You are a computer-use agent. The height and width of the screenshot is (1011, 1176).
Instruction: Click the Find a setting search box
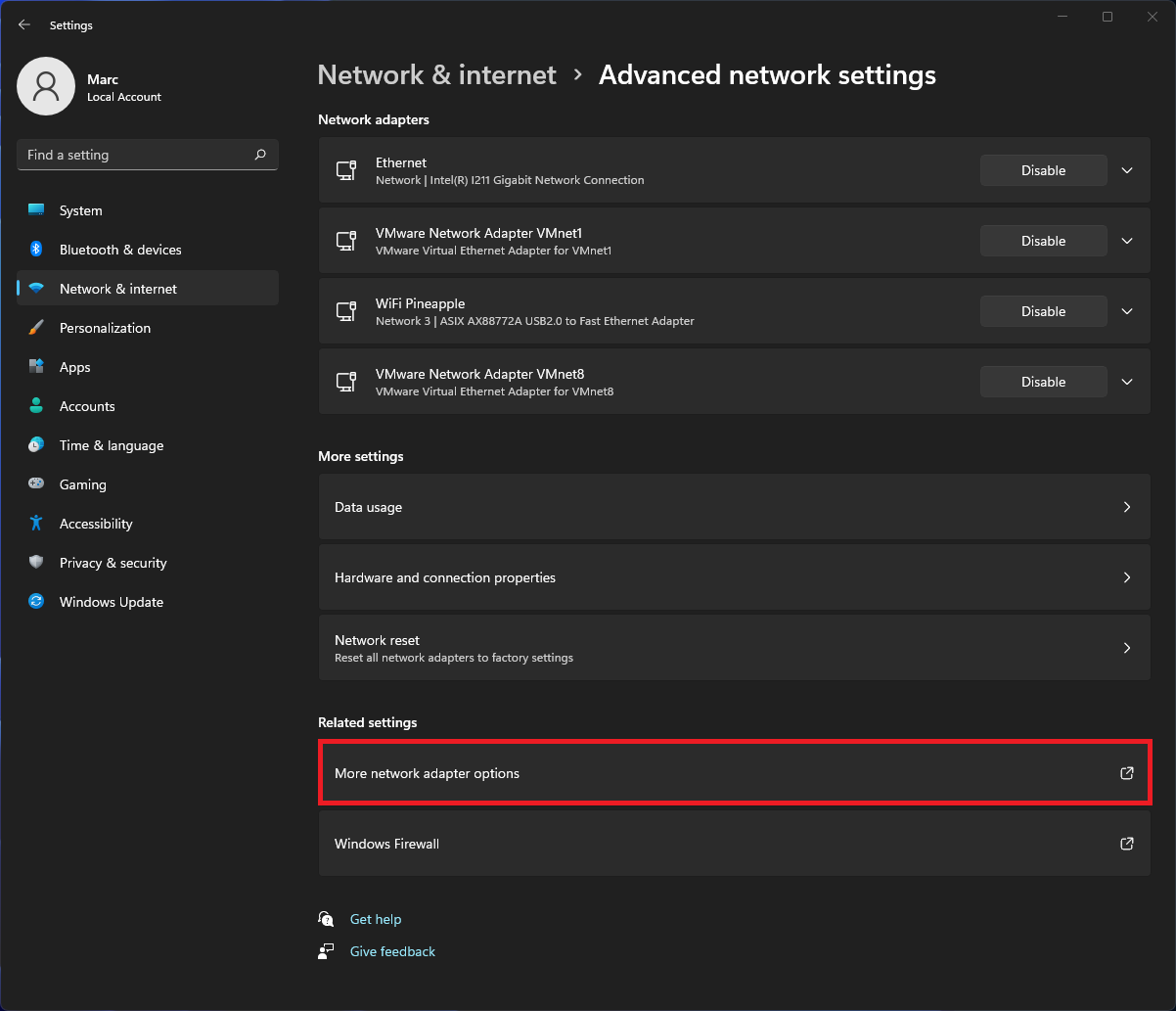[147, 154]
